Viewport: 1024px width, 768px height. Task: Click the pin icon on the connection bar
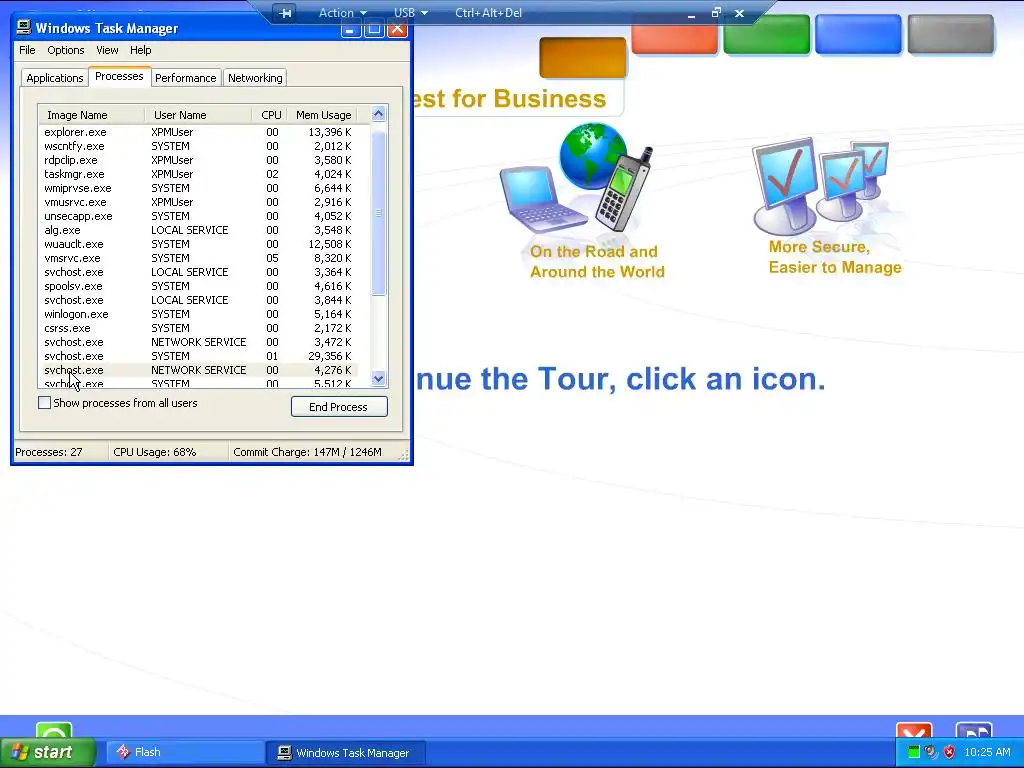pos(285,12)
